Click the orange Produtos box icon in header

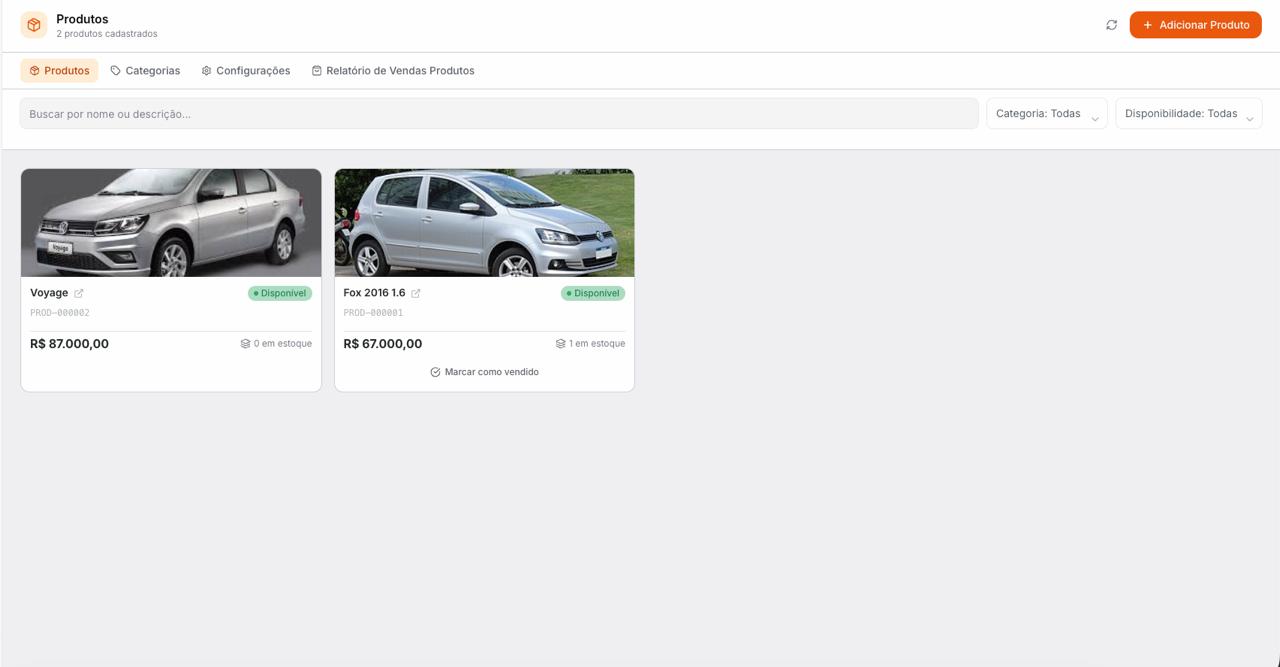[34, 25]
